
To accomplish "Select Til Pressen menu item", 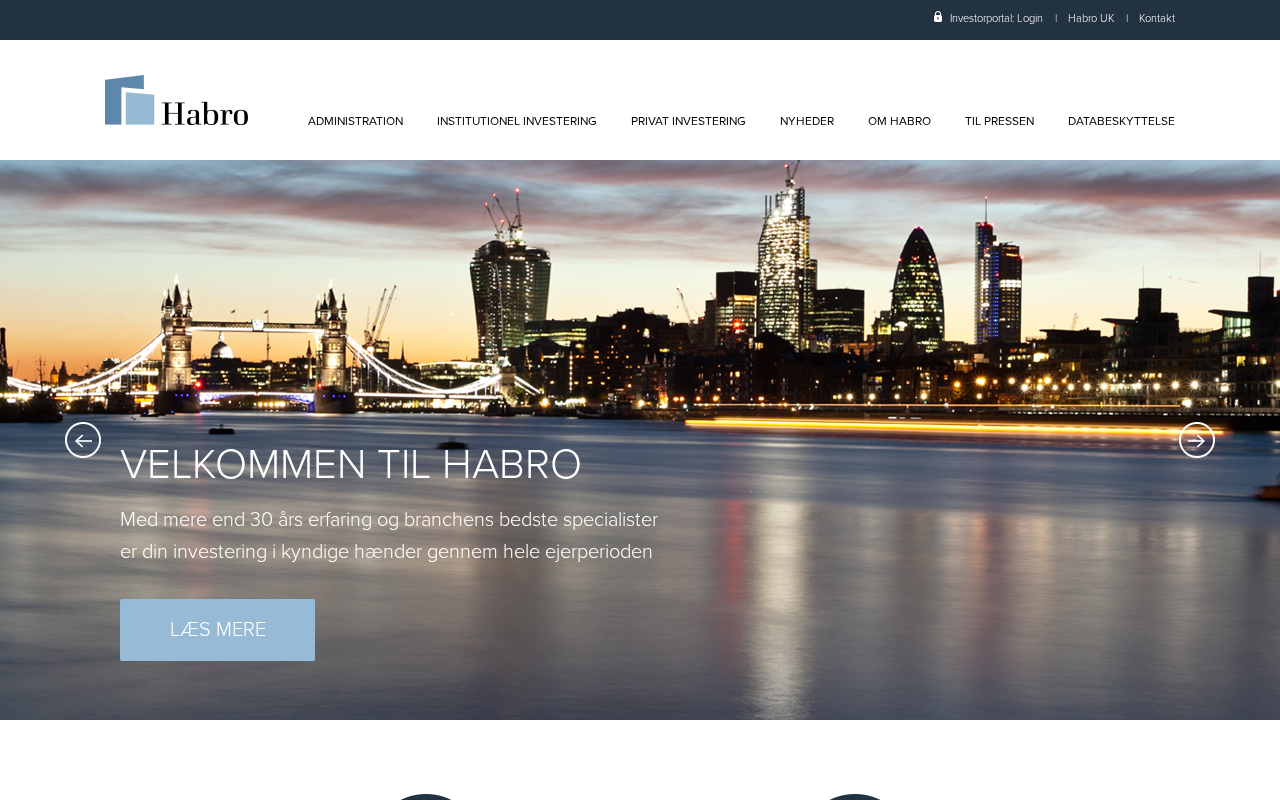I will [x=999, y=121].
